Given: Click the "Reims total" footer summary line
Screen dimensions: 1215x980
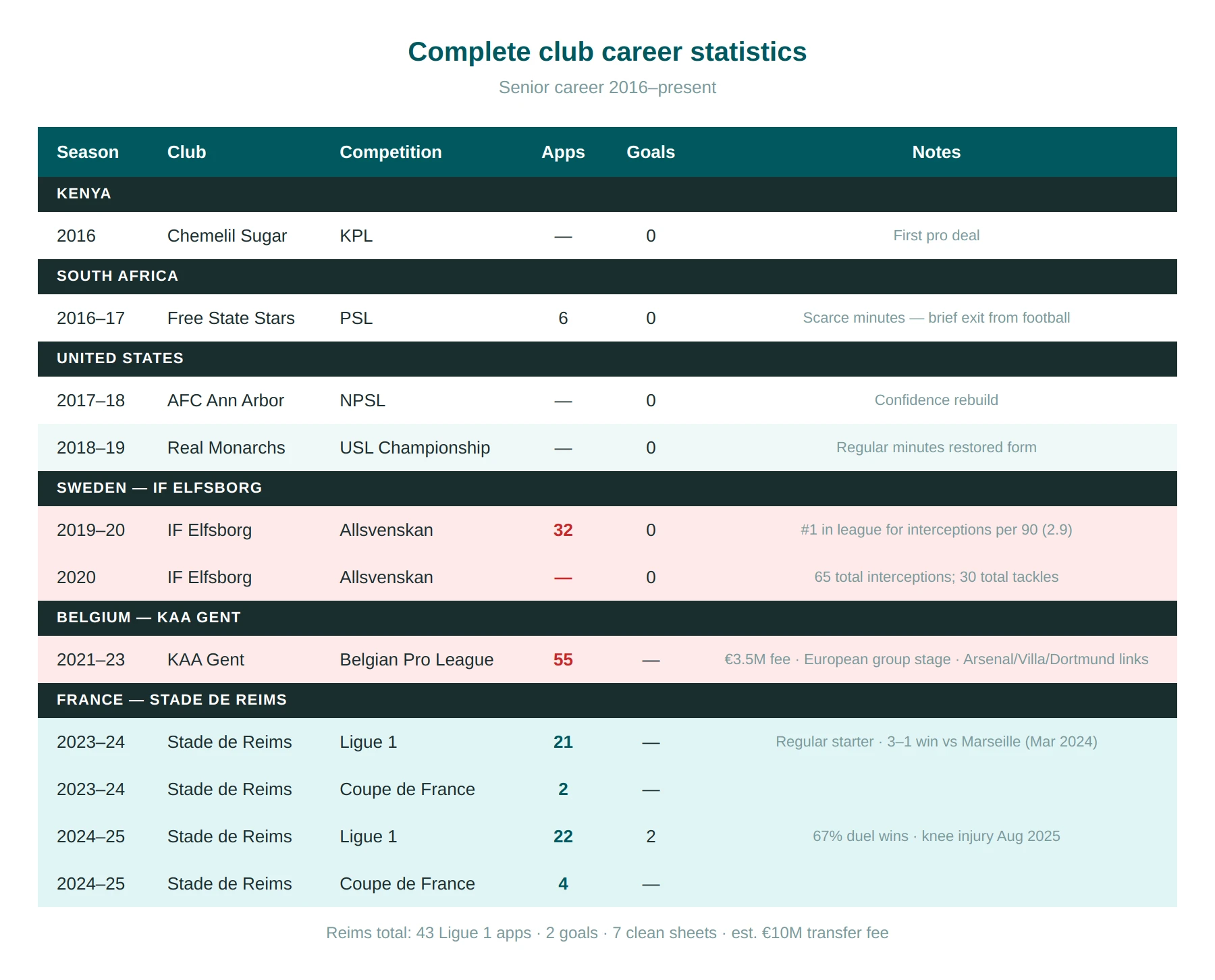Looking at the screenshot, I should 607,933.
